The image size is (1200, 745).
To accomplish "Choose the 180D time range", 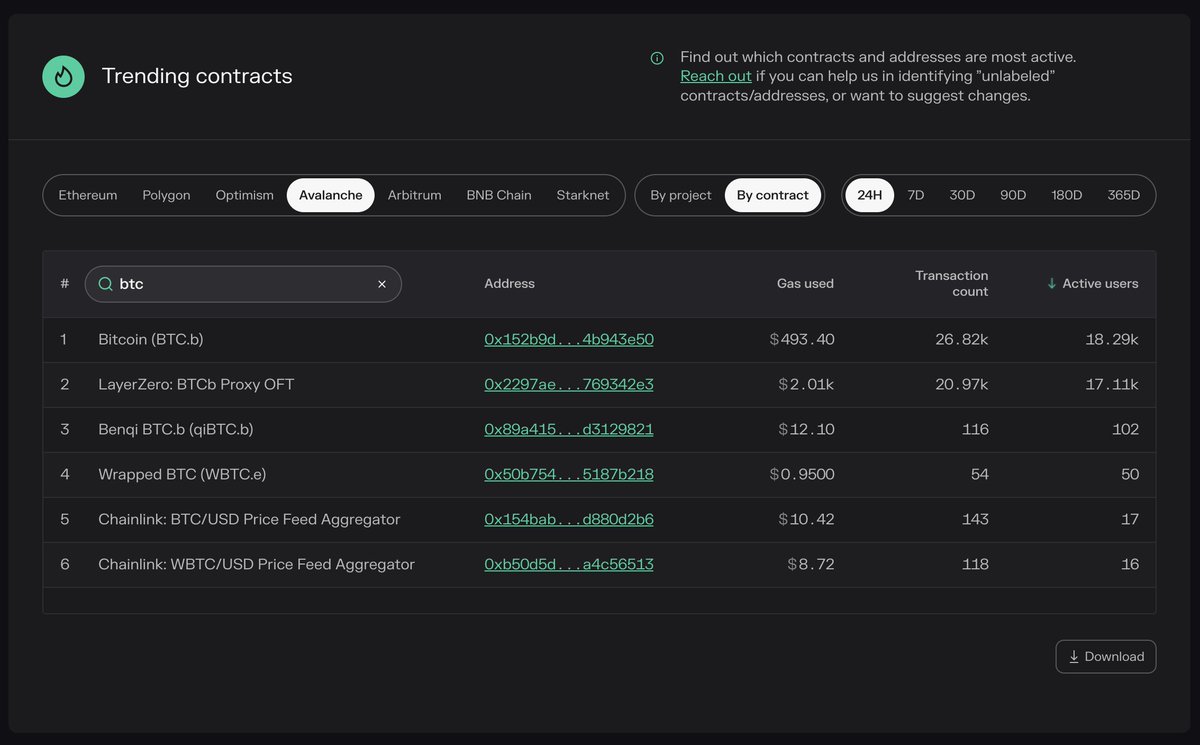I will pyautogui.click(x=1067, y=195).
